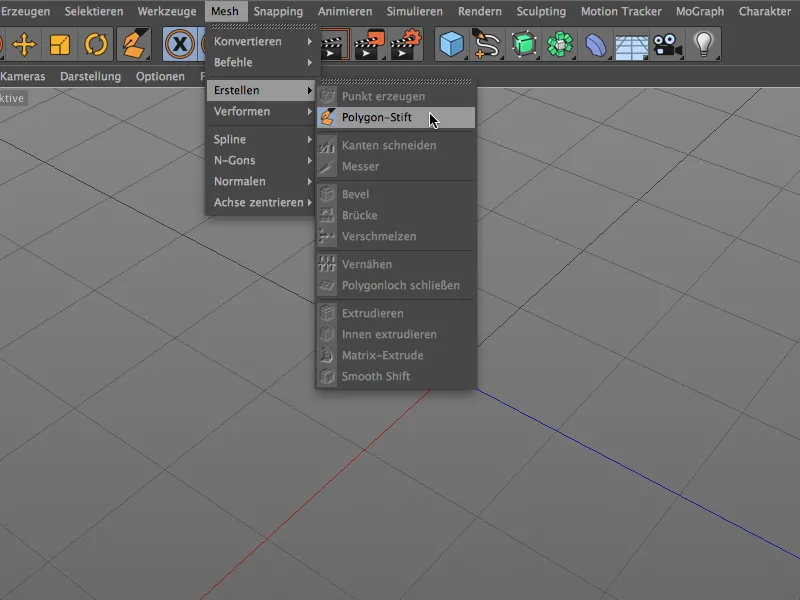
Task: Open the Konvertieren submenu
Action: pyautogui.click(x=245, y=40)
